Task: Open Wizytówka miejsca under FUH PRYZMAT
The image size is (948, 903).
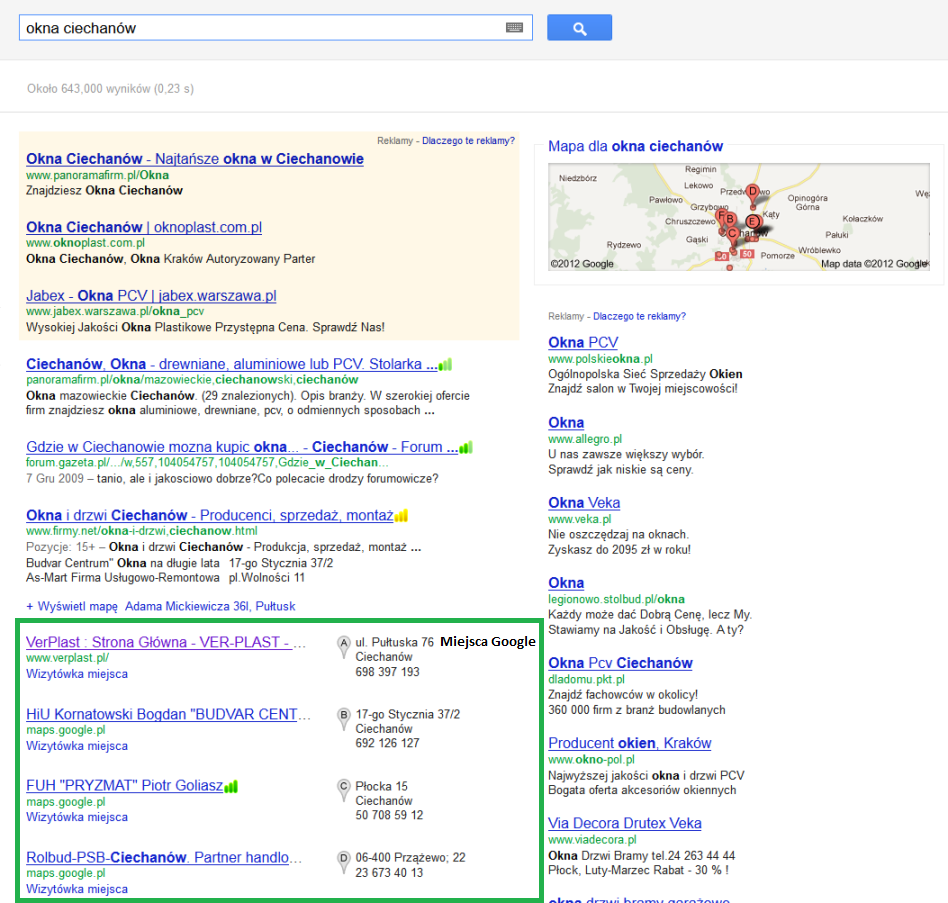Action: click(77, 817)
